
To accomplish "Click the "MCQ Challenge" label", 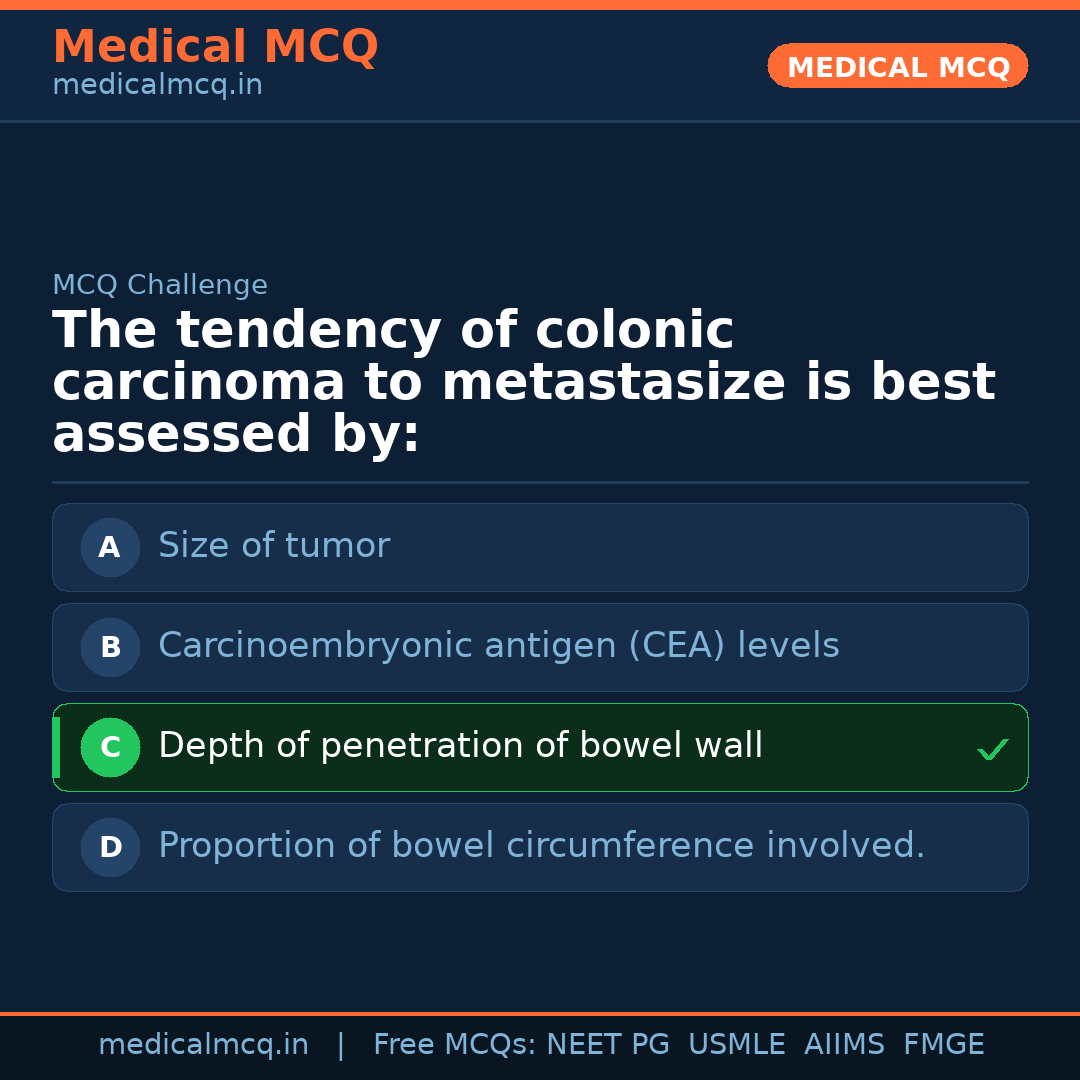I will [160, 285].
